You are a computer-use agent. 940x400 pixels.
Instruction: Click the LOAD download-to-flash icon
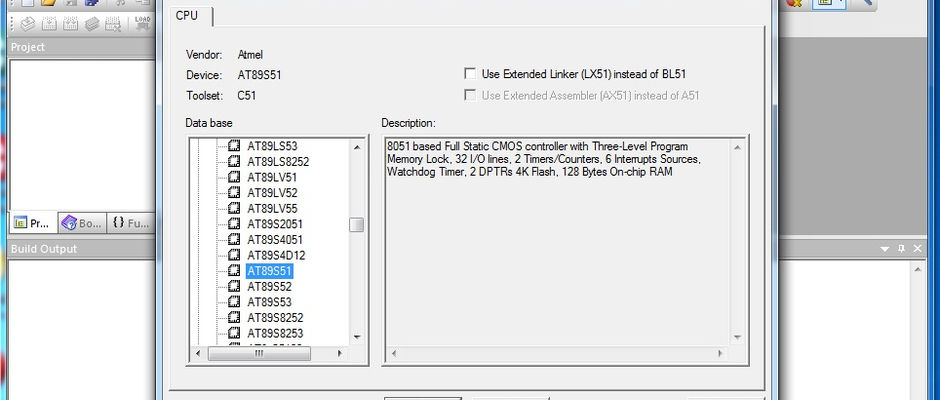(143, 23)
